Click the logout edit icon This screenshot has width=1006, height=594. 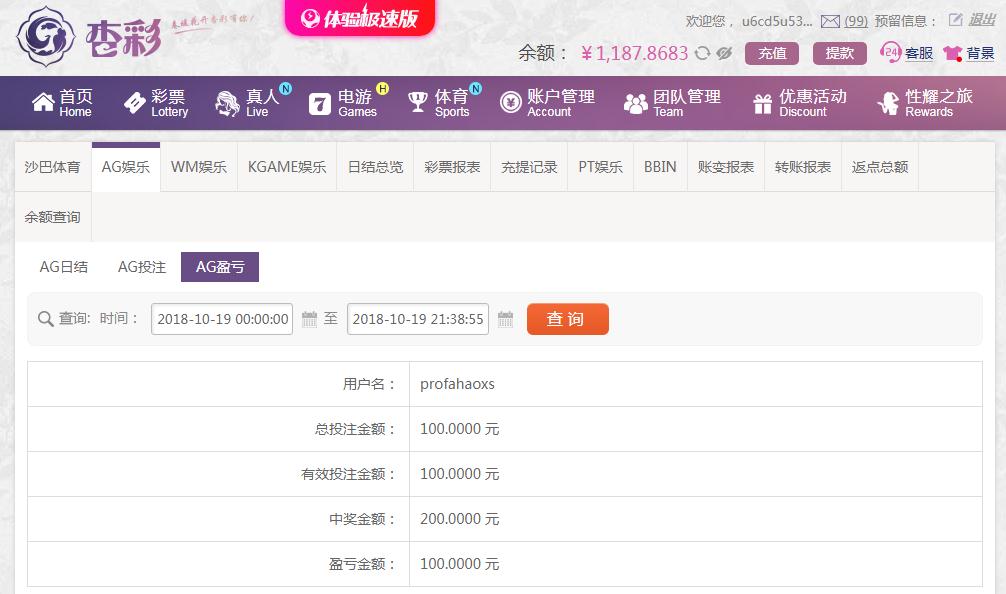955,20
